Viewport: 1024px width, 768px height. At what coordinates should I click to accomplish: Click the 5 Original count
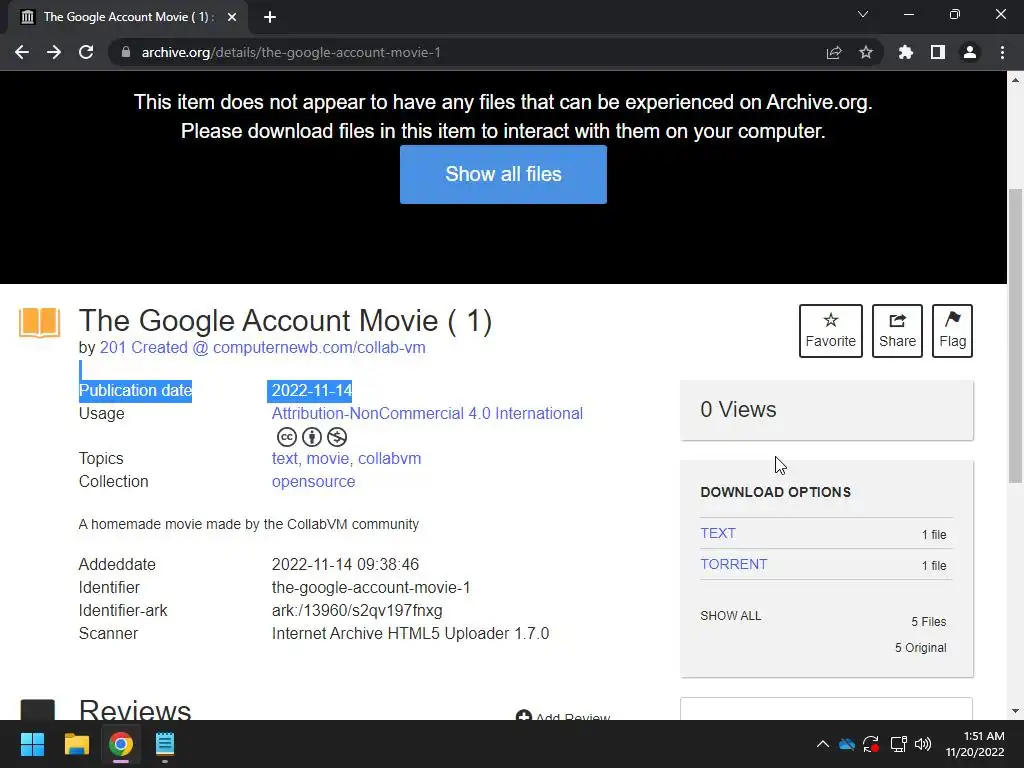click(921, 648)
